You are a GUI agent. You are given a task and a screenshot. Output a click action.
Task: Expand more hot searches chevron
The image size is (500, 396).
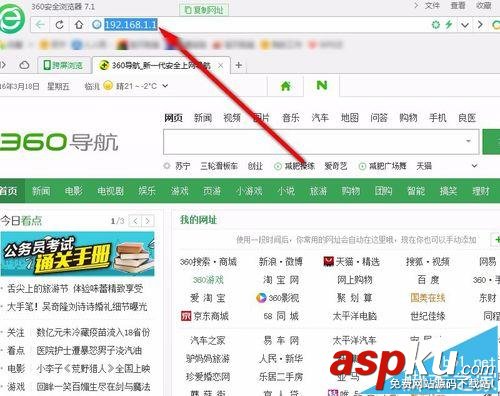(x=474, y=166)
